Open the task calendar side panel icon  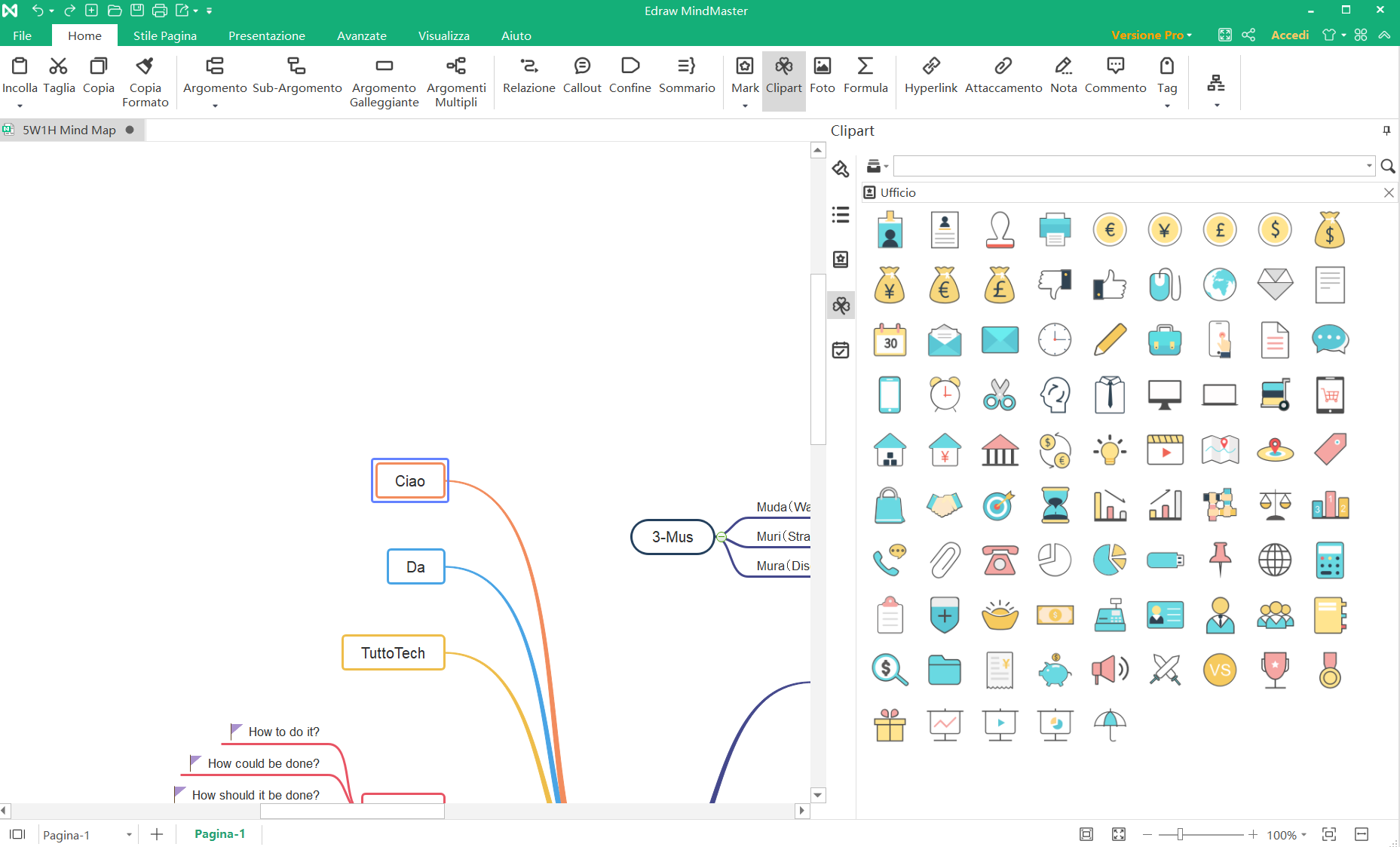(x=841, y=350)
